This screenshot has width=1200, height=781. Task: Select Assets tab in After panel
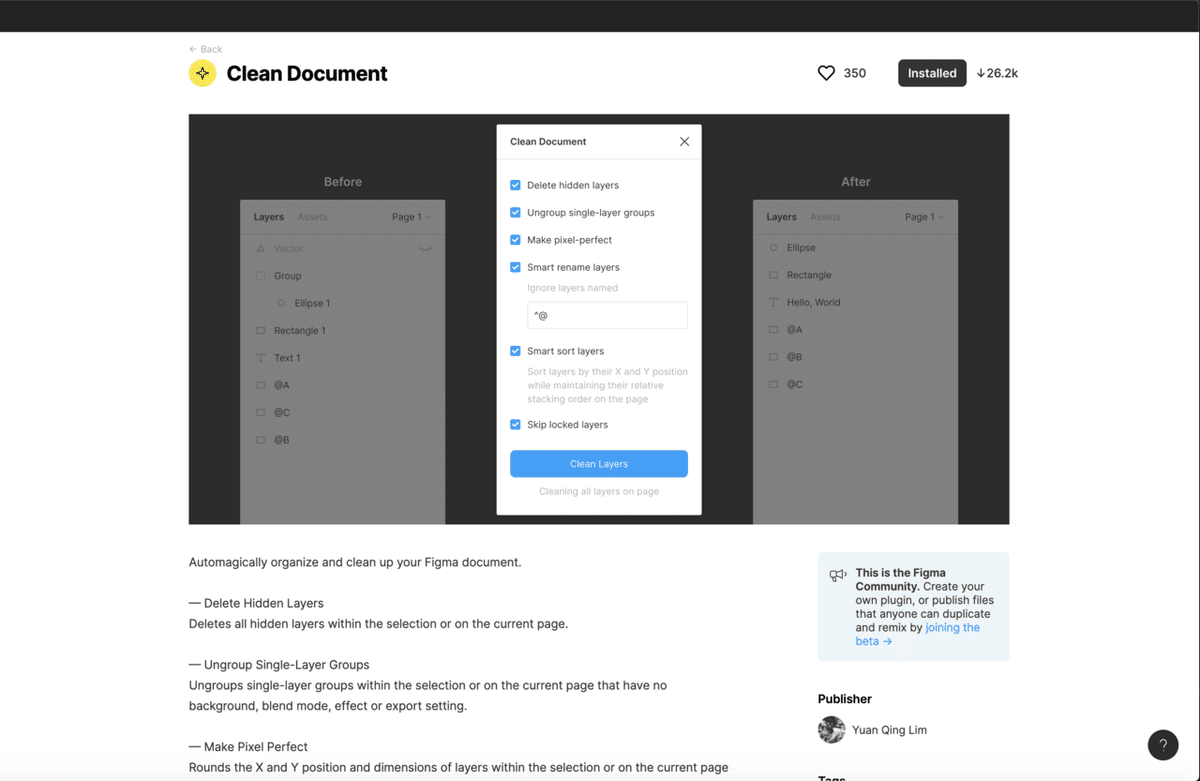(x=826, y=217)
